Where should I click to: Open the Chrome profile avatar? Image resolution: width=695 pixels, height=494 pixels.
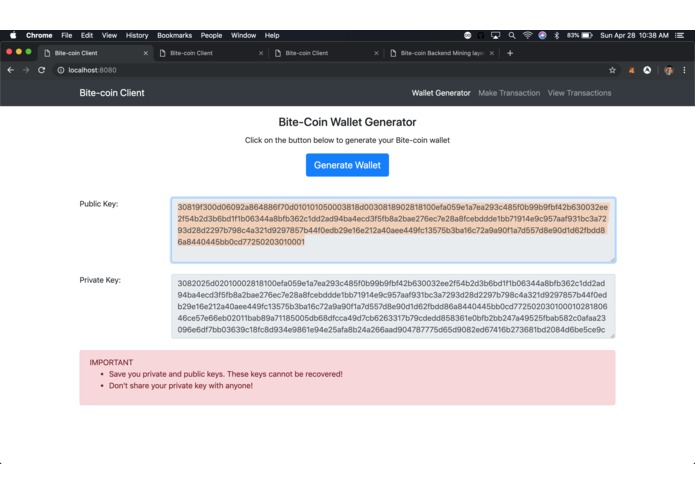[x=668, y=70]
